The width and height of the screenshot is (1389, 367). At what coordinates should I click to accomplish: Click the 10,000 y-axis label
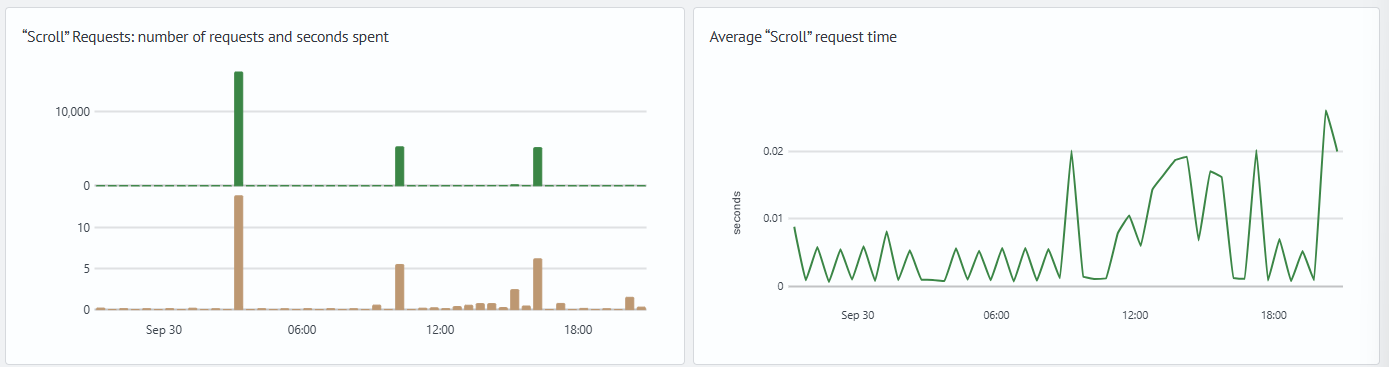click(73, 111)
